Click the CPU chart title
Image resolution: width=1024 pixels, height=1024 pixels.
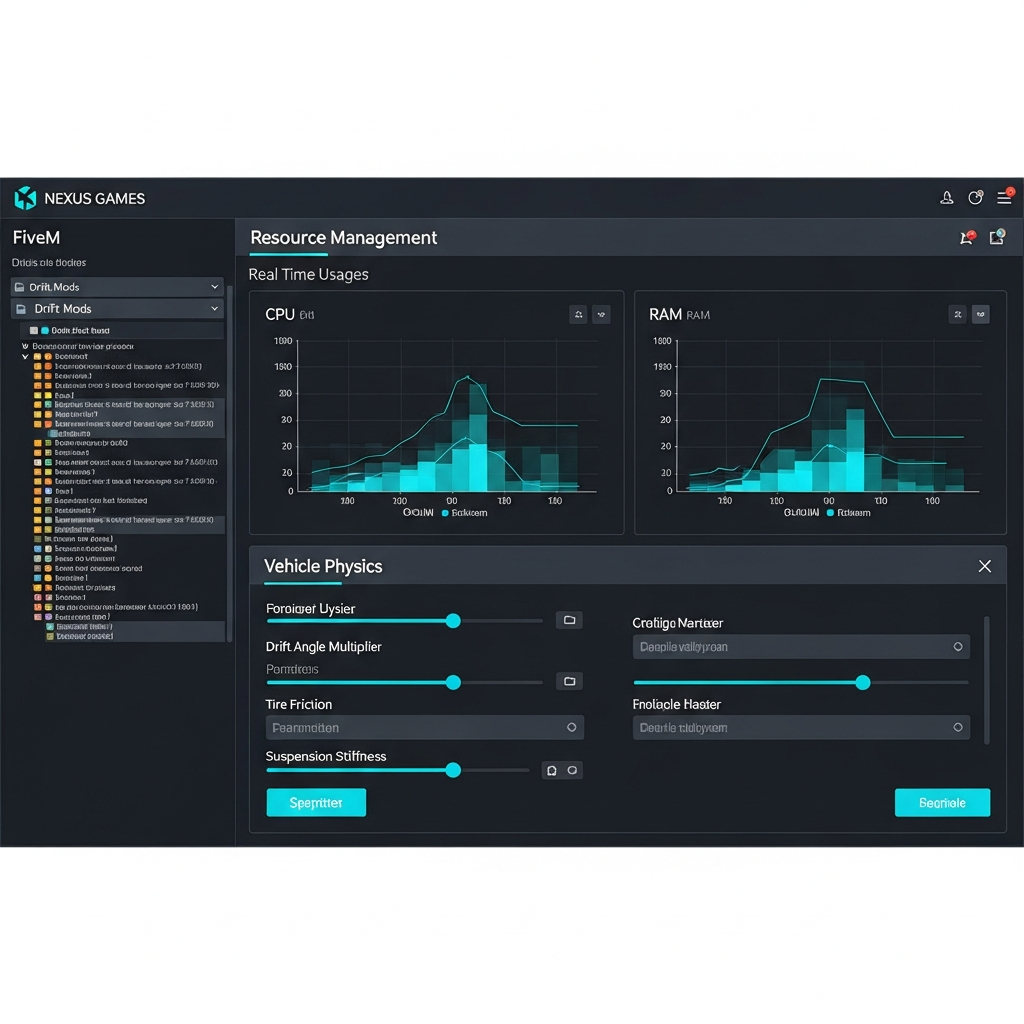point(280,315)
